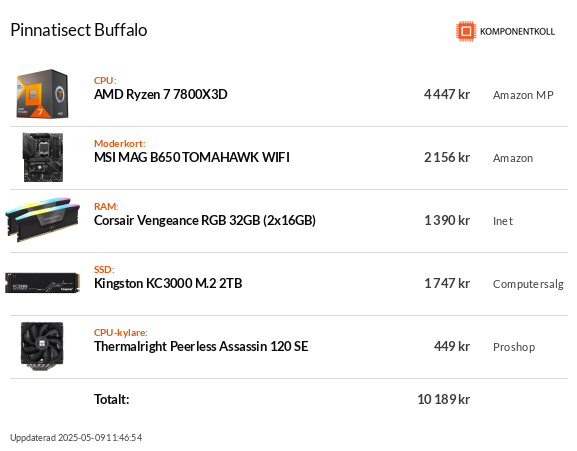
Task: Select Corsair Vengeance RGB 32GB product name
Action: [x=205, y=220]
